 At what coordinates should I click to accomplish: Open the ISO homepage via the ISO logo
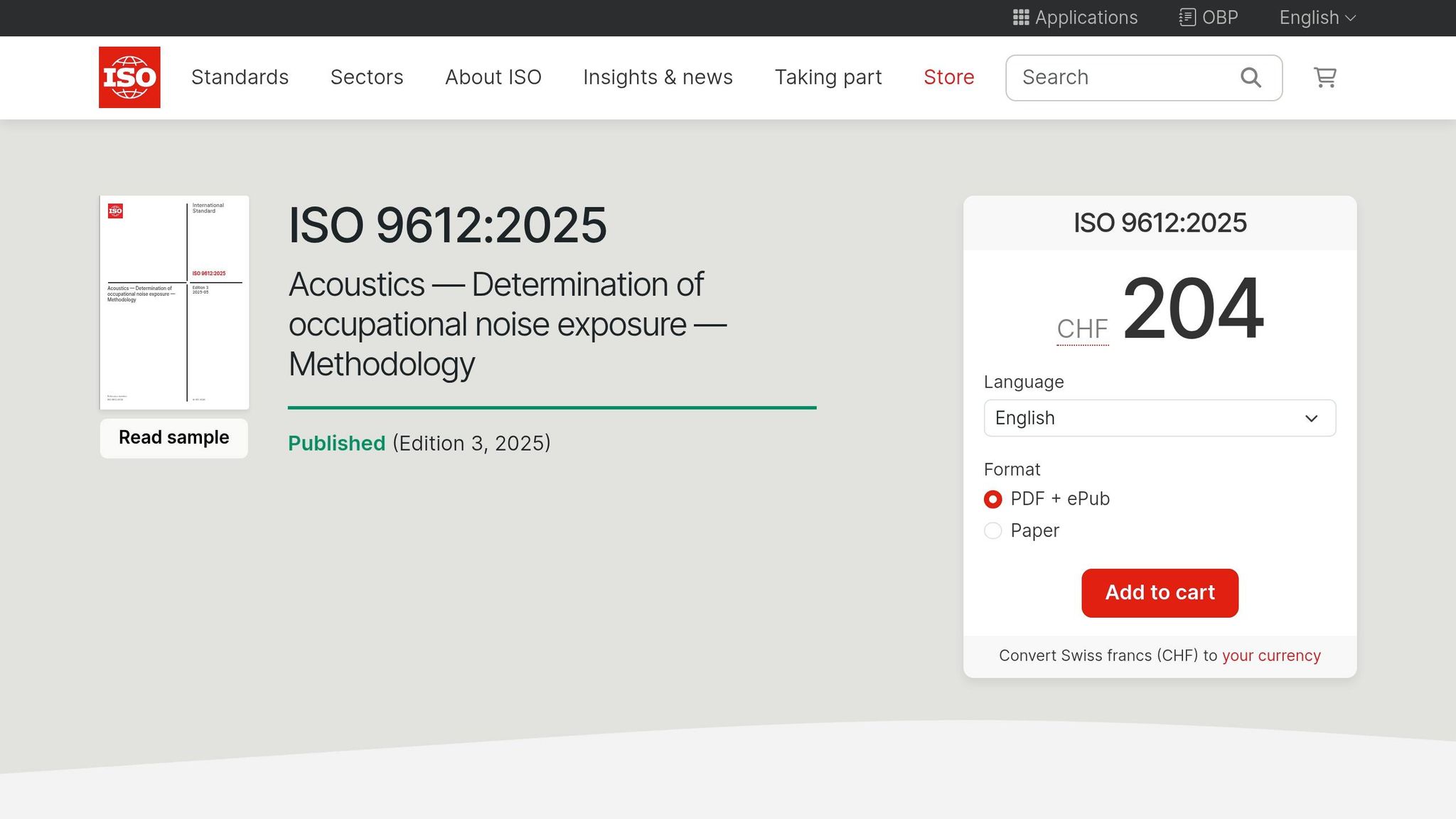(129, 77)
